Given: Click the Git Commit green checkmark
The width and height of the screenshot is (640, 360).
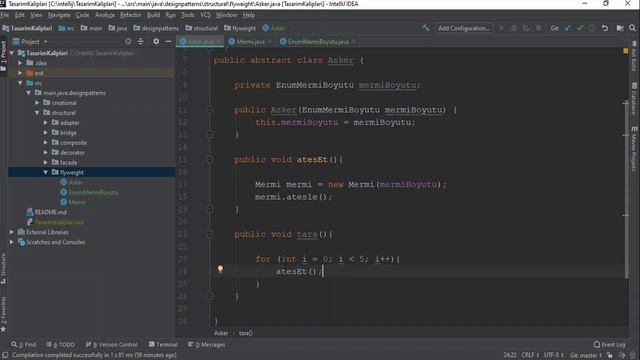Looking at the screenshot, I should pos(580,28).
